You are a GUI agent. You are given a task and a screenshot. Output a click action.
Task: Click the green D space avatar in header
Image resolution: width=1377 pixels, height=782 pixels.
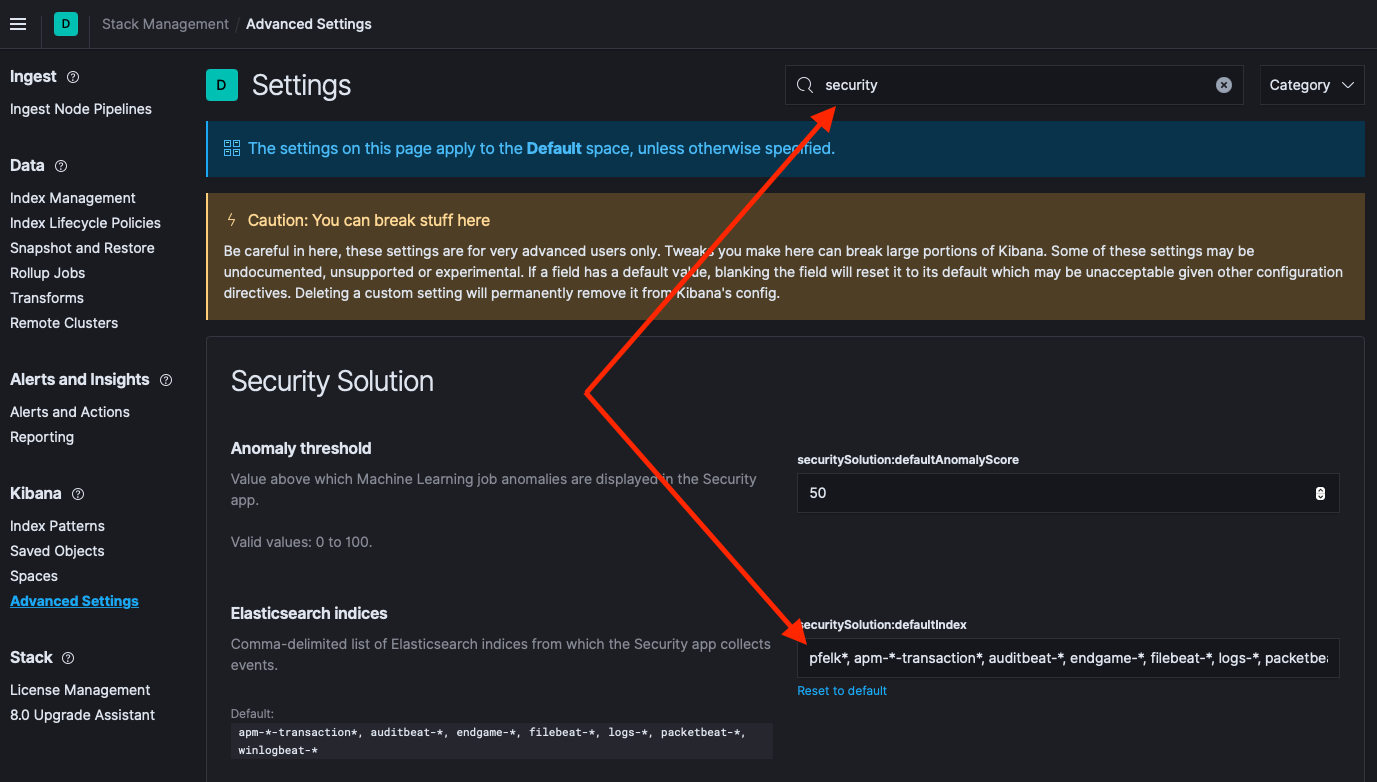pos(66,24)
